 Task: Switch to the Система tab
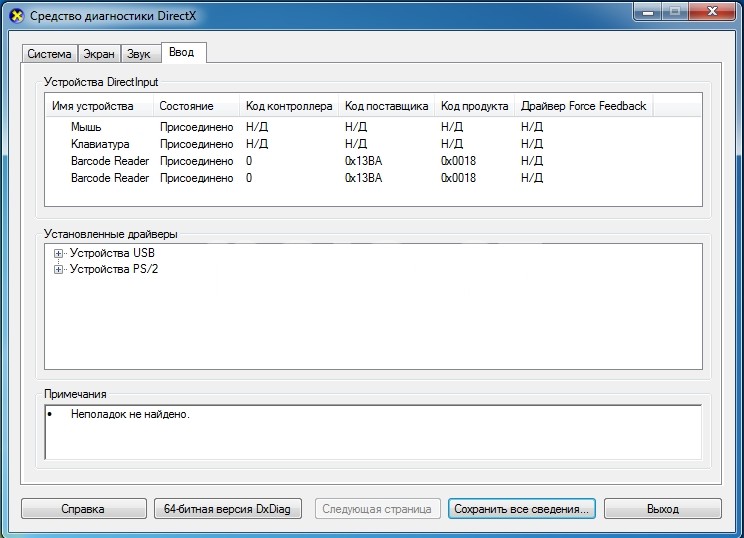coord(49,54)
